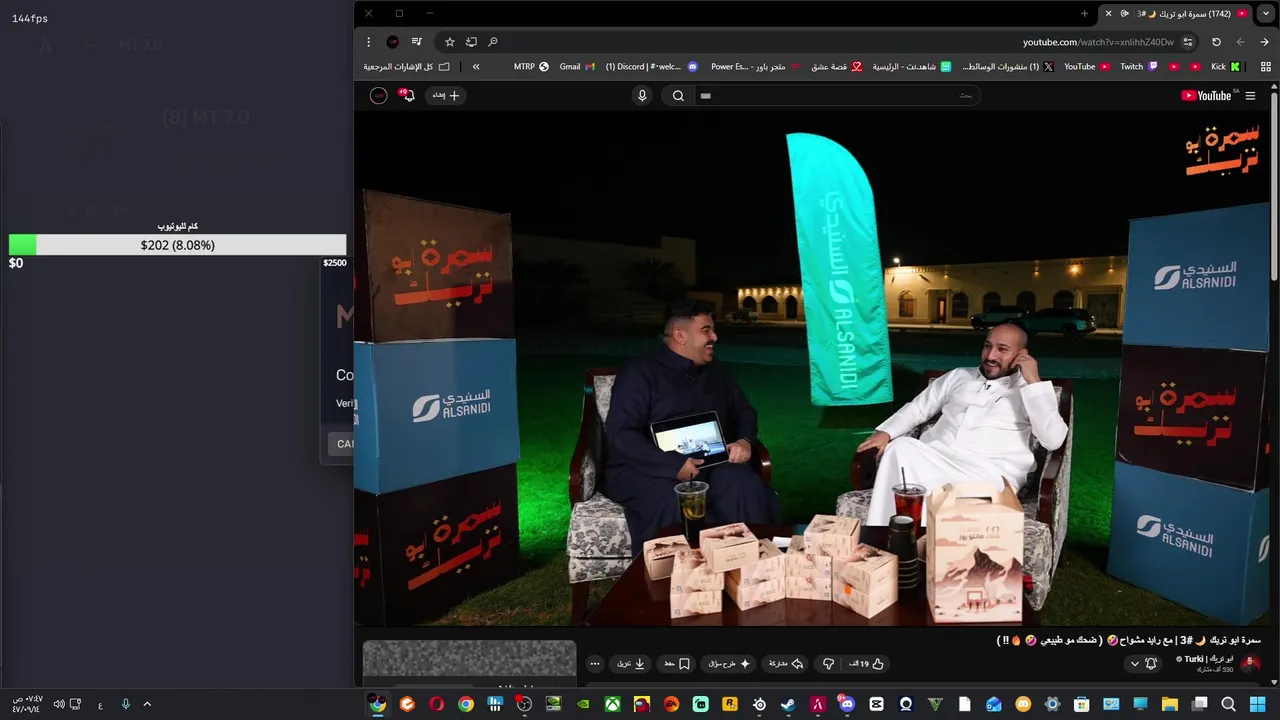Open the كل الإشارات المرجعية bookmarks folder

[407, 67]
